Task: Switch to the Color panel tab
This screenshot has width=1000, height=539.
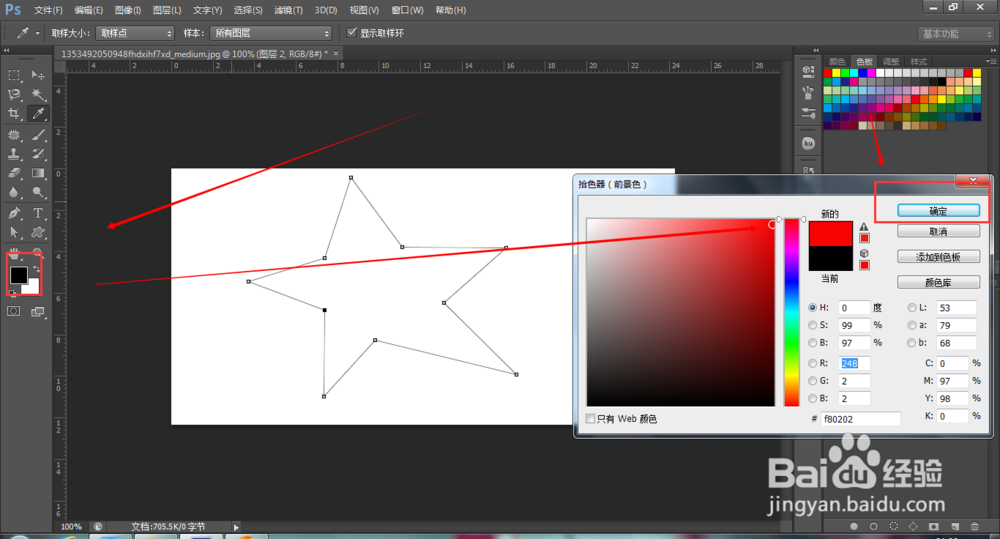Action: point(837,61)
